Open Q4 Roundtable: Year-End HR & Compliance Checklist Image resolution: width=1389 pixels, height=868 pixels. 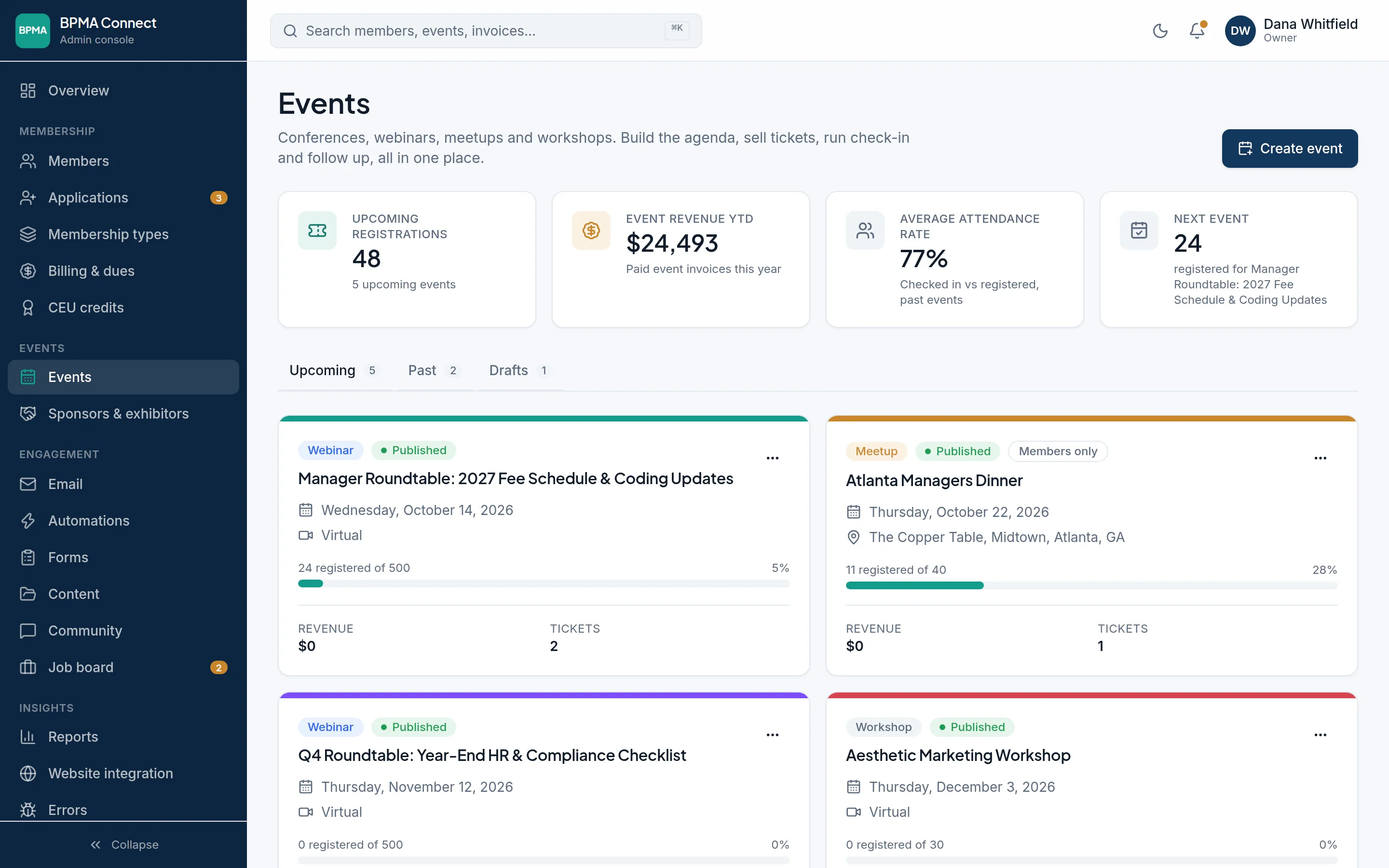pos(492,756)
